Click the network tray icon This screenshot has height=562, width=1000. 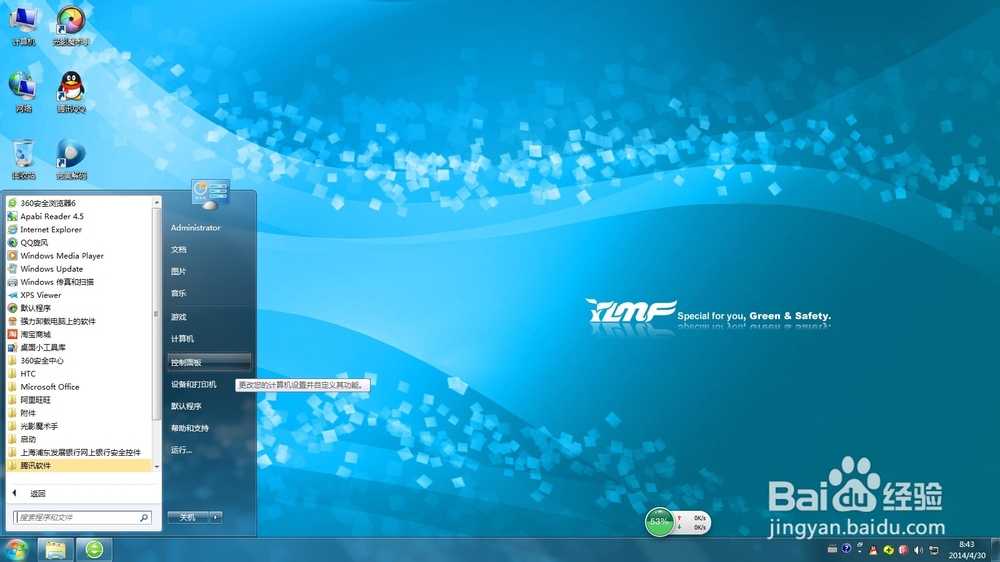[x=934, y=550]
